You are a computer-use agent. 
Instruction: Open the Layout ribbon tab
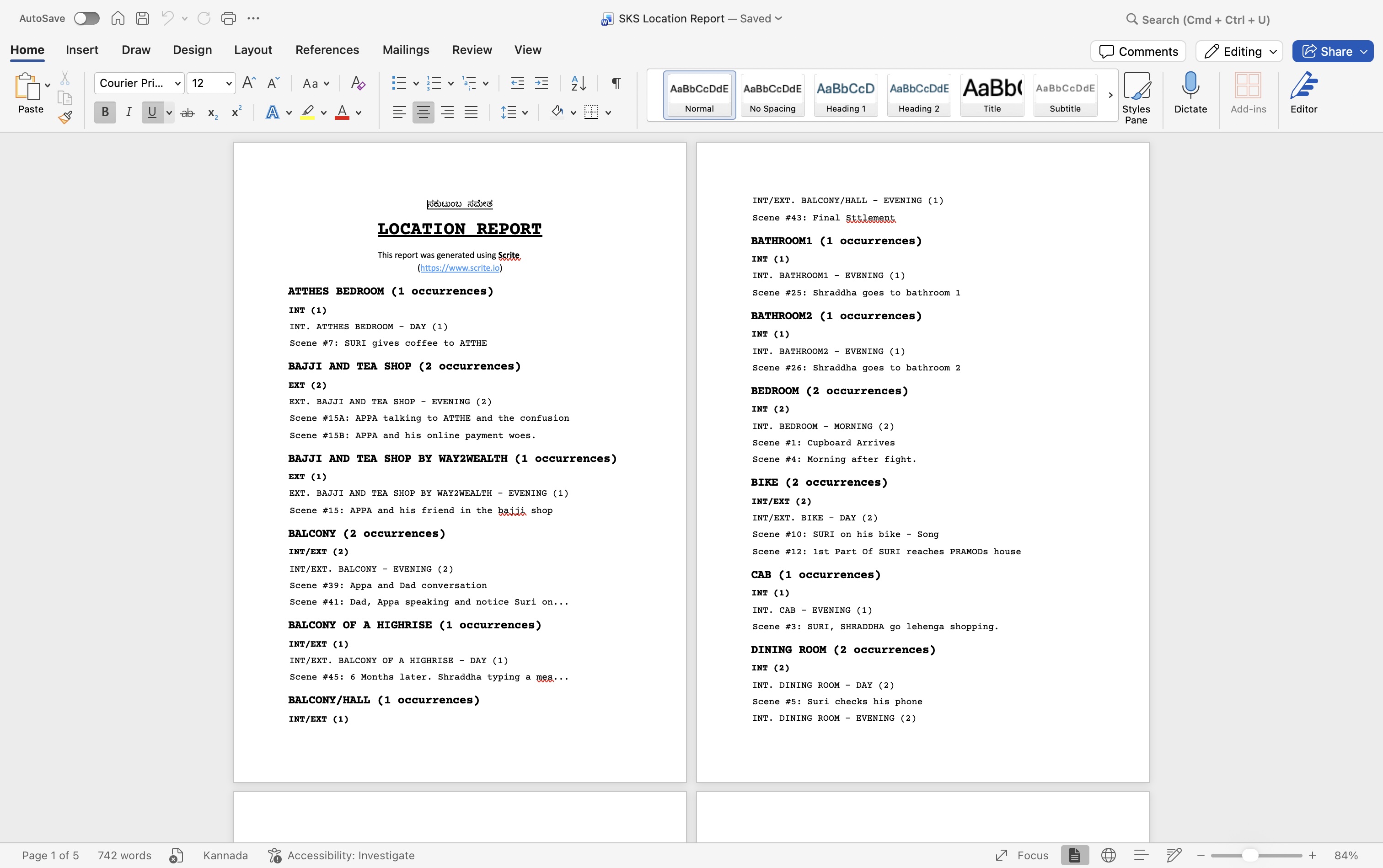click(x=252, y=50)
